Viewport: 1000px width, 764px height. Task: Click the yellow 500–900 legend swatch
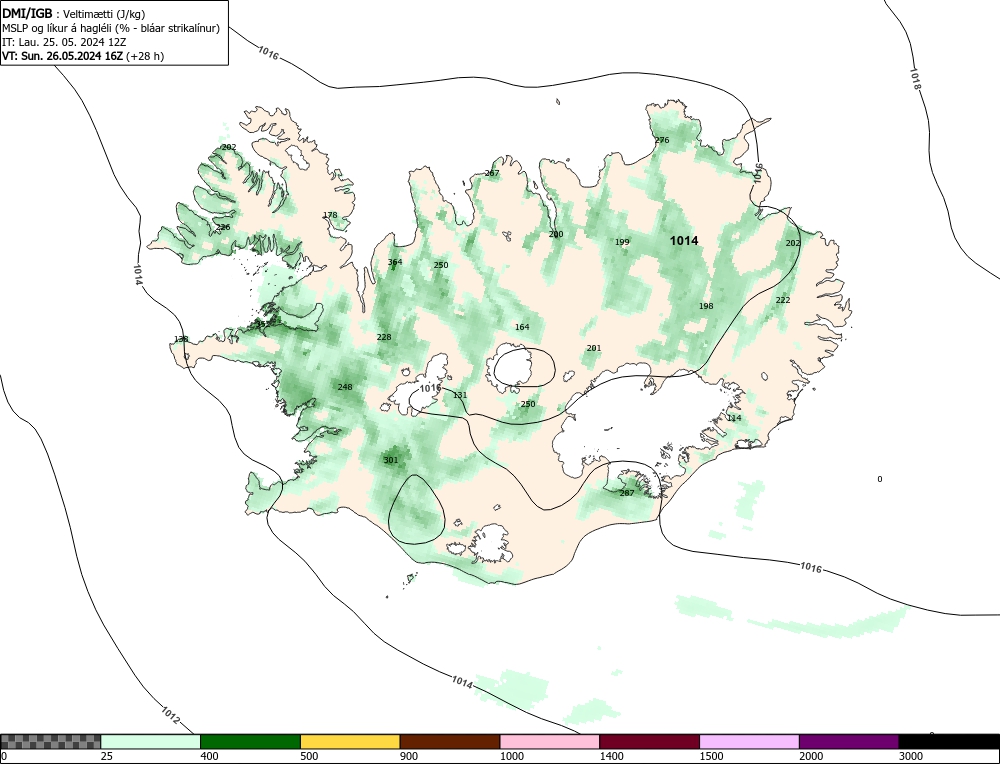point(350,742)
